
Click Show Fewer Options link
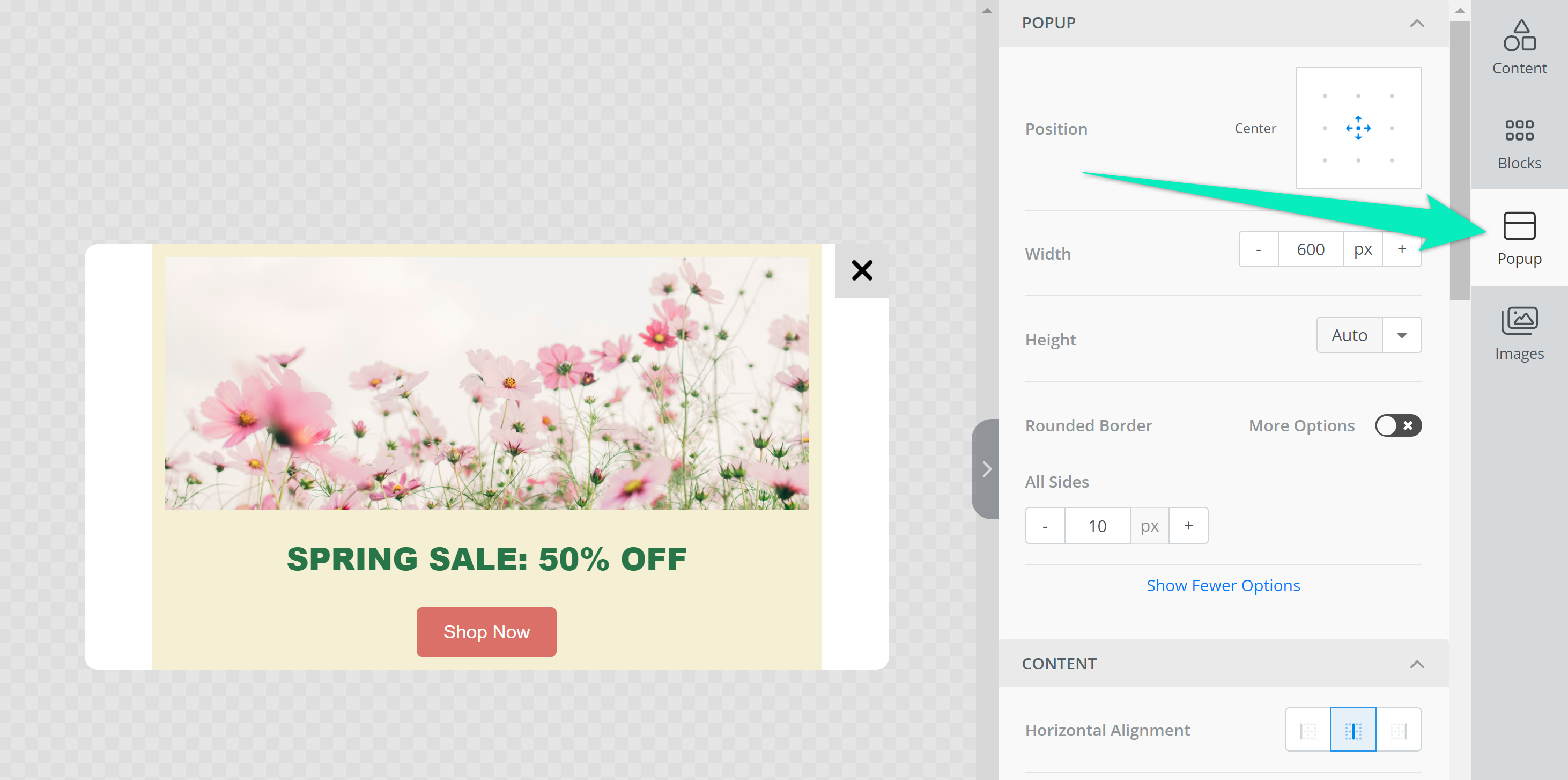tap(1223, 585)
